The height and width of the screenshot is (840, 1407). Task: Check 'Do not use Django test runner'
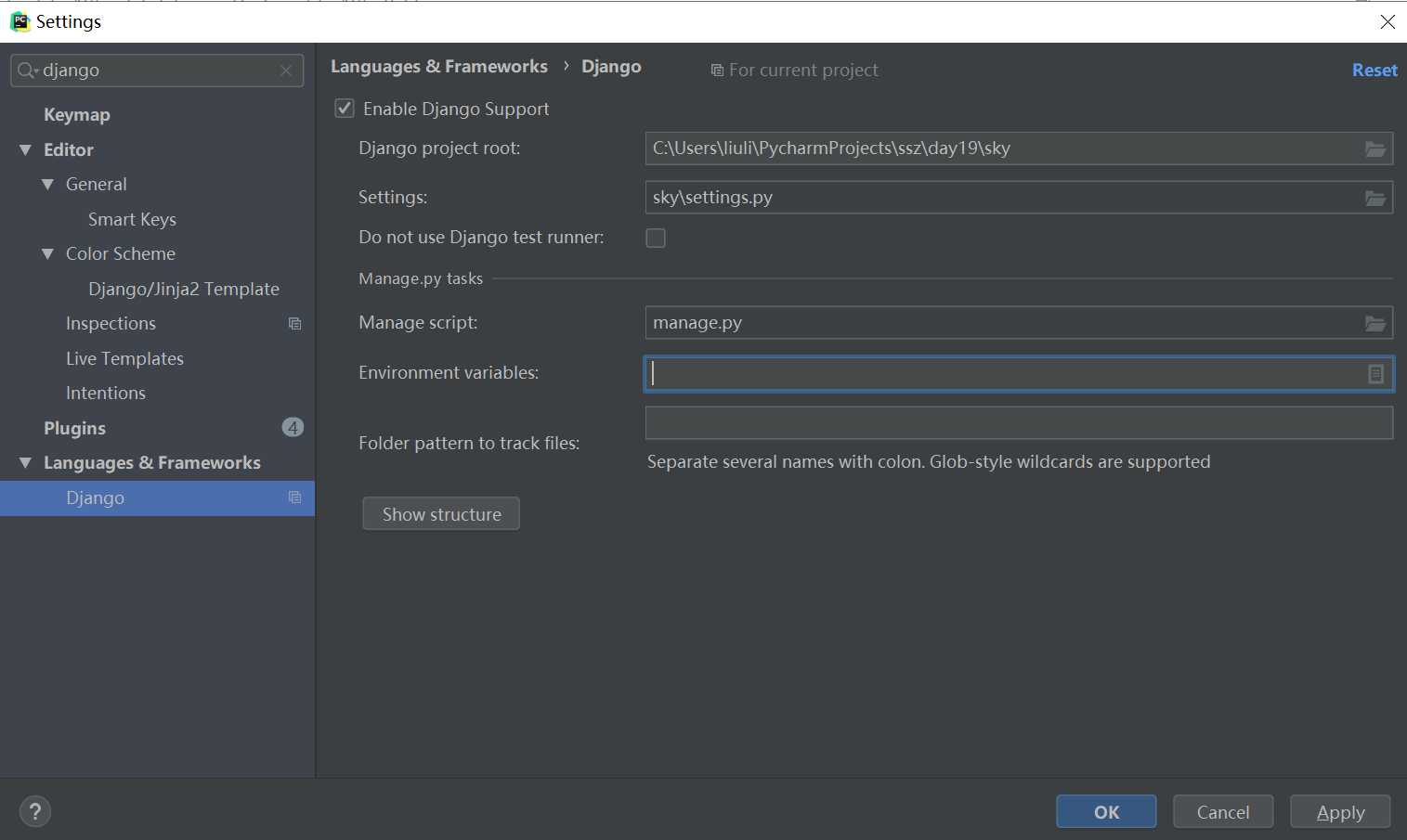click(x=656, y=239)
